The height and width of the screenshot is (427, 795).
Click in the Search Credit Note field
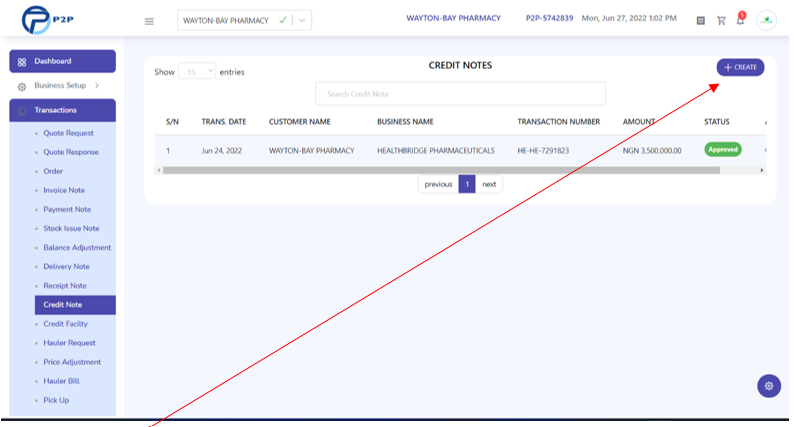460,94
